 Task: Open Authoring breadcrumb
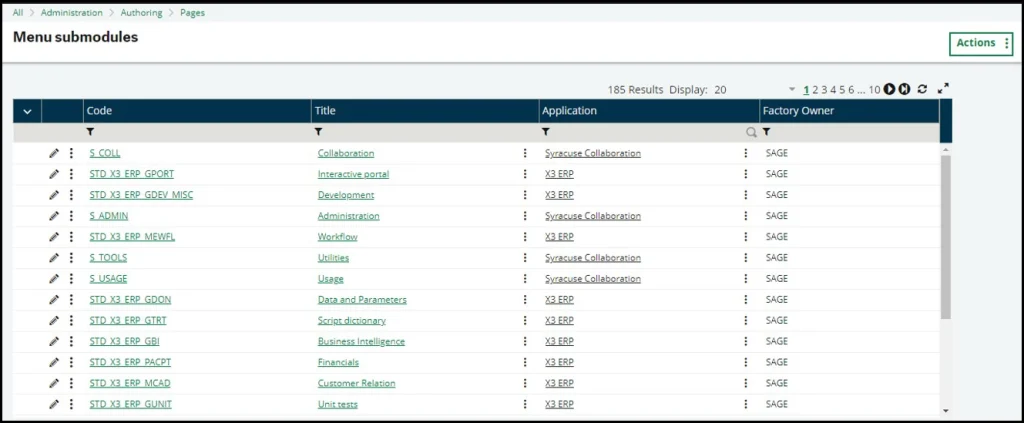[x=142, y=12]
